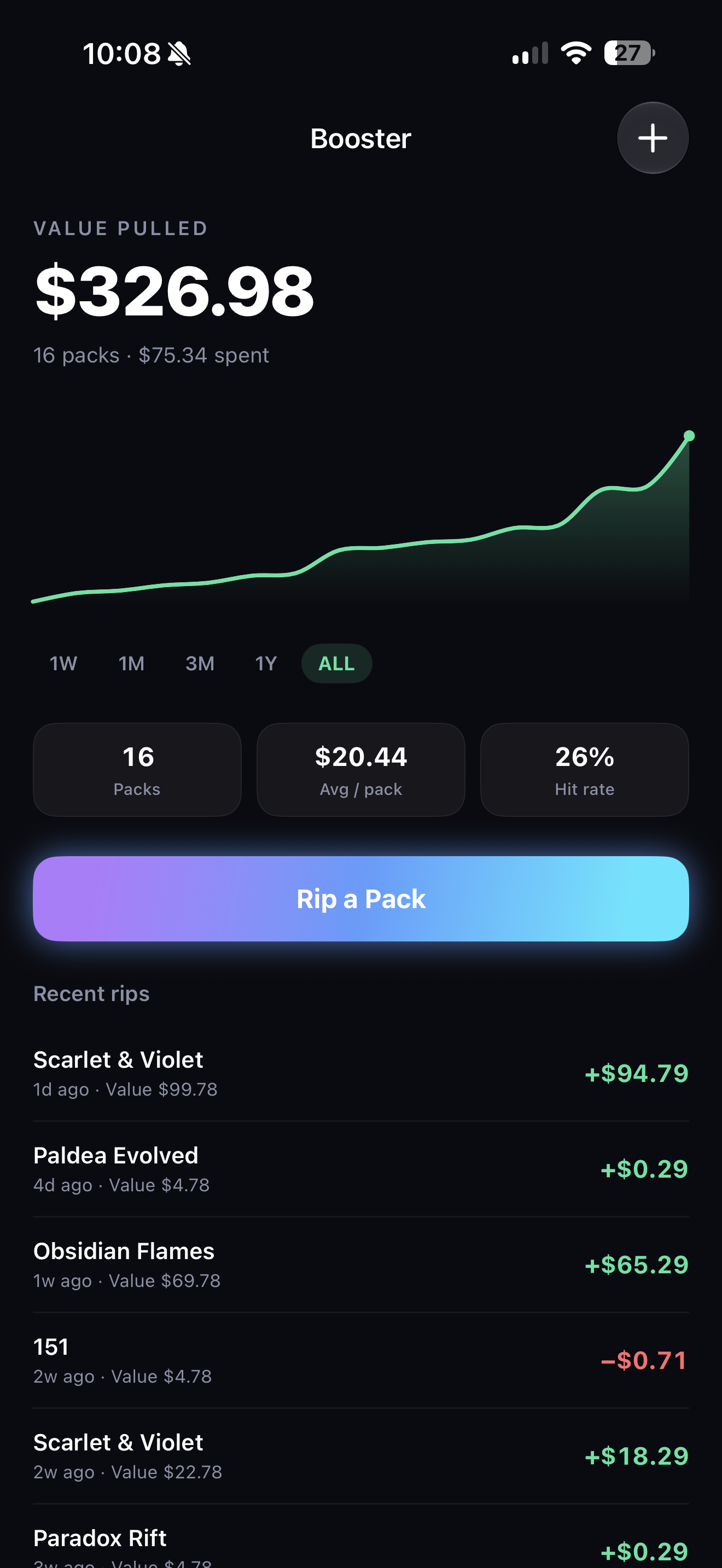Open the 151 rip entry

pos(361,1360)
